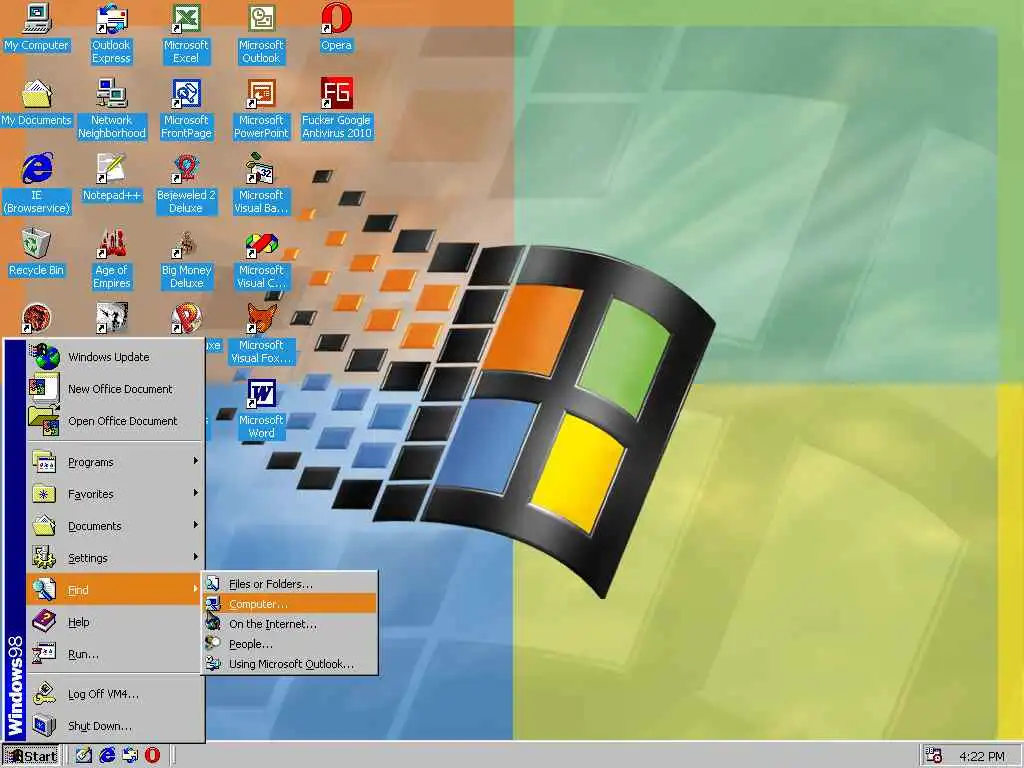
Task: Choose People... in the Find submenu
Action: click(290, 644)
